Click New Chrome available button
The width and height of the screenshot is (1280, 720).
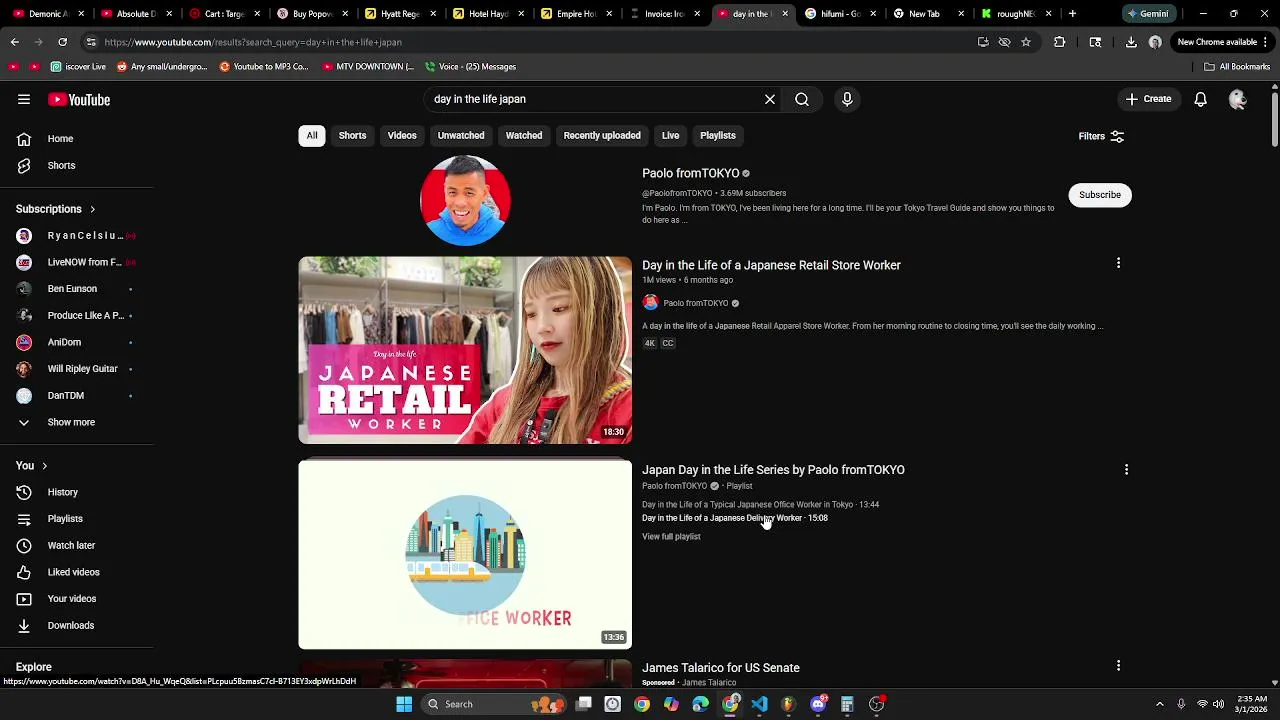(x=1222, y=42)
